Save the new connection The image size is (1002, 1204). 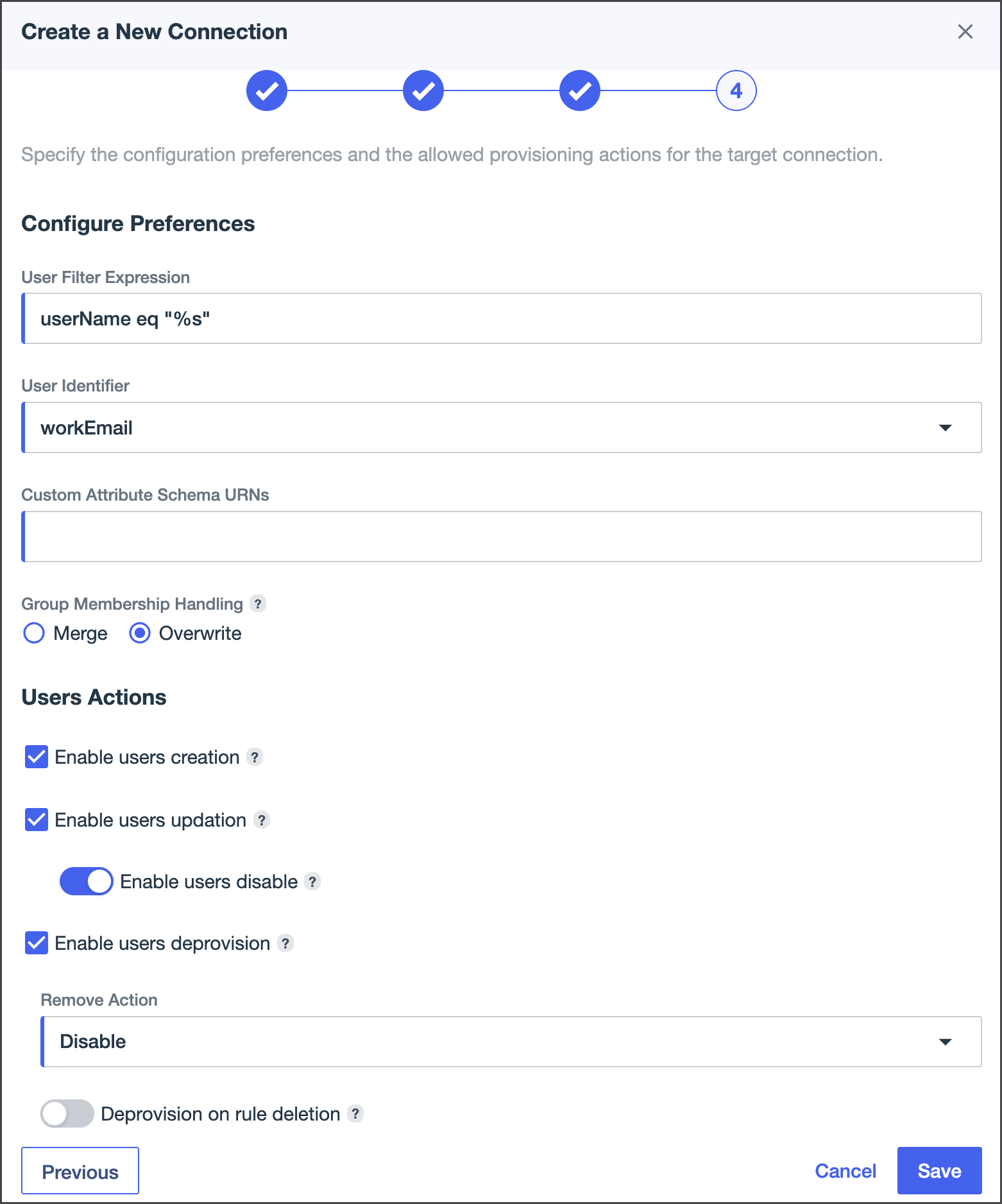939,1171
